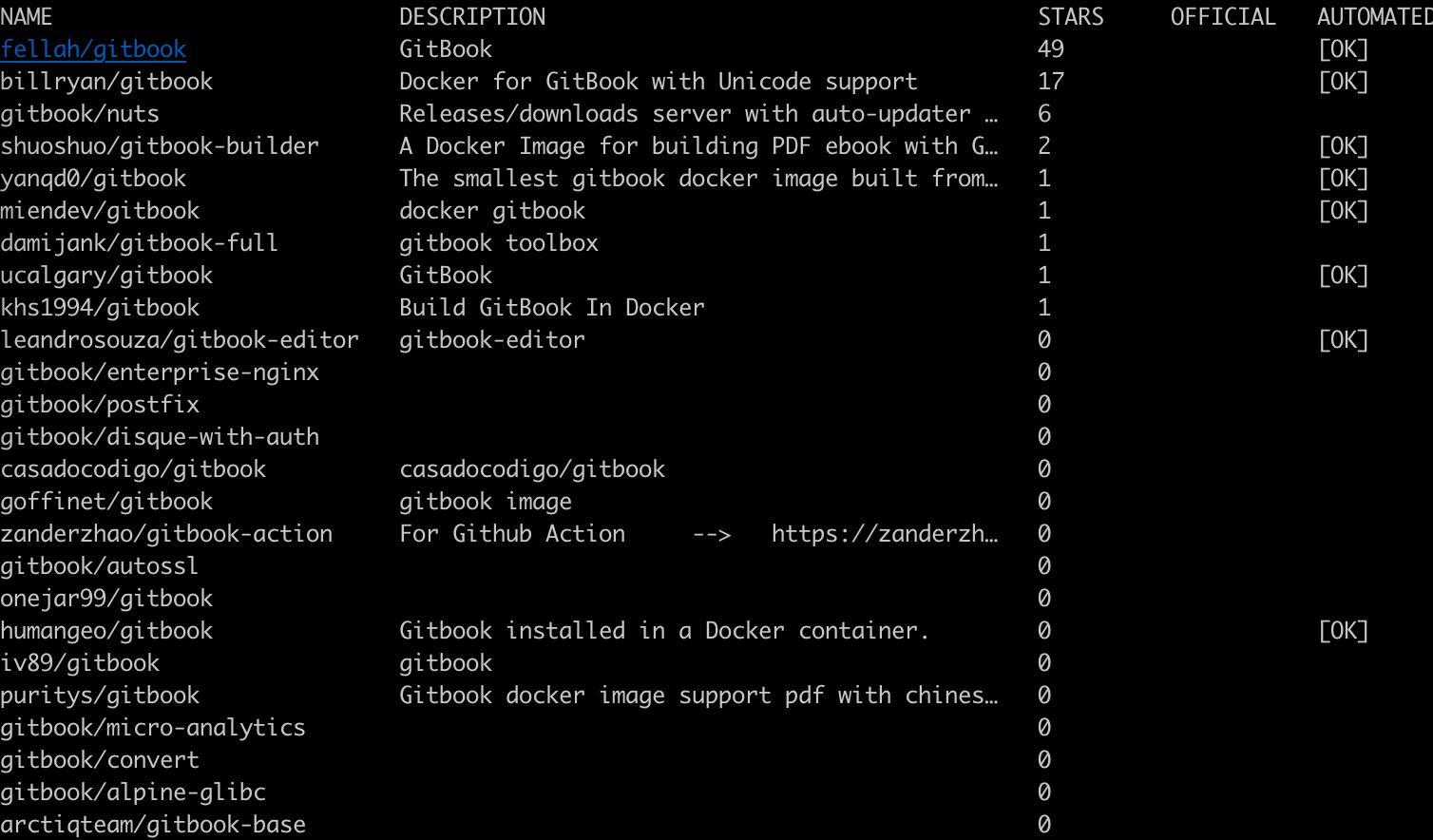Click the DESCRIPTION column header
The width and height of the screenshot is (1433, 840).
[472, 17]
